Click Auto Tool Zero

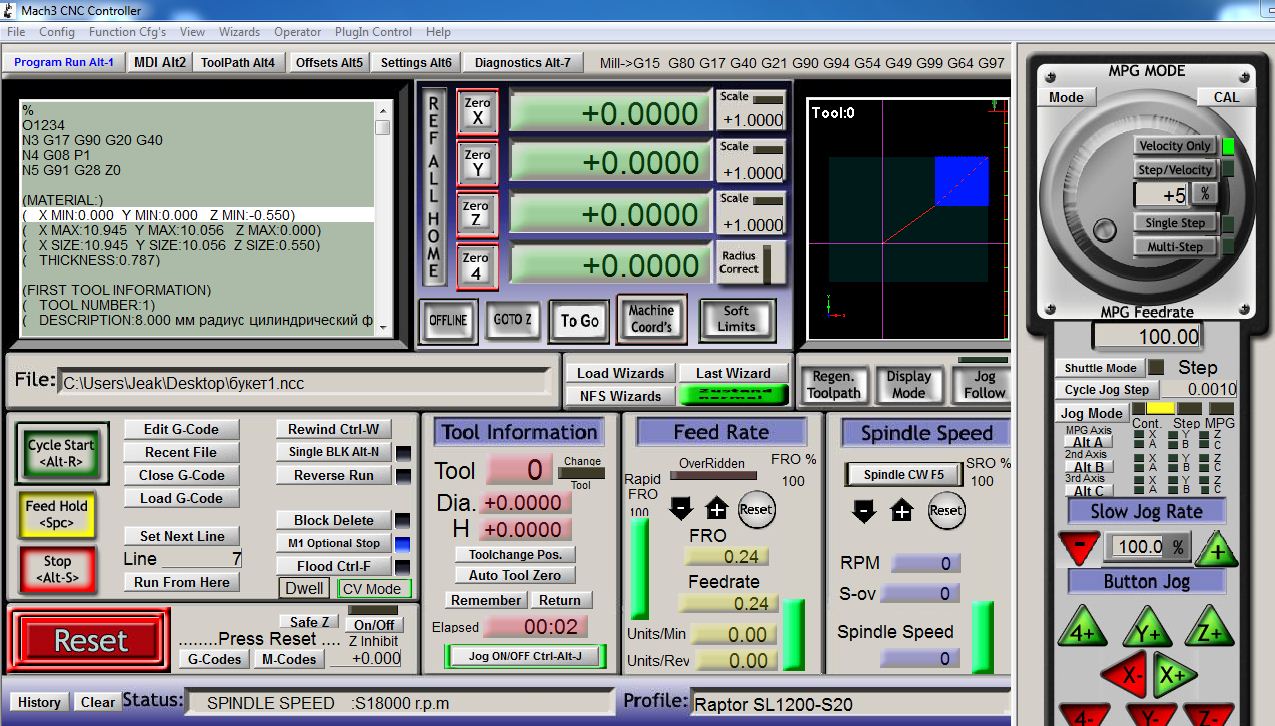pos(515,575)
